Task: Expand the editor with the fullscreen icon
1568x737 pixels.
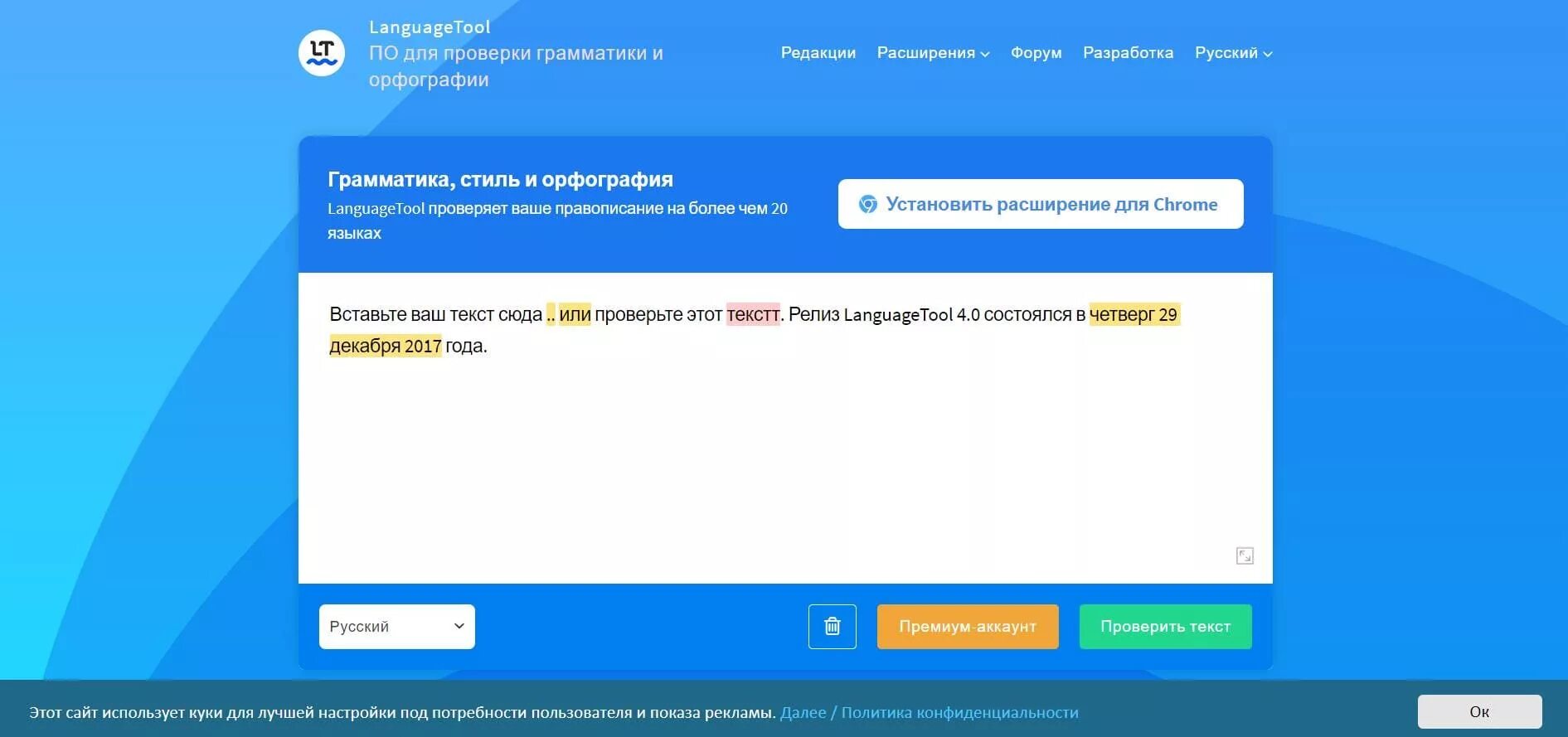Action: click(x=1245, y=555)
